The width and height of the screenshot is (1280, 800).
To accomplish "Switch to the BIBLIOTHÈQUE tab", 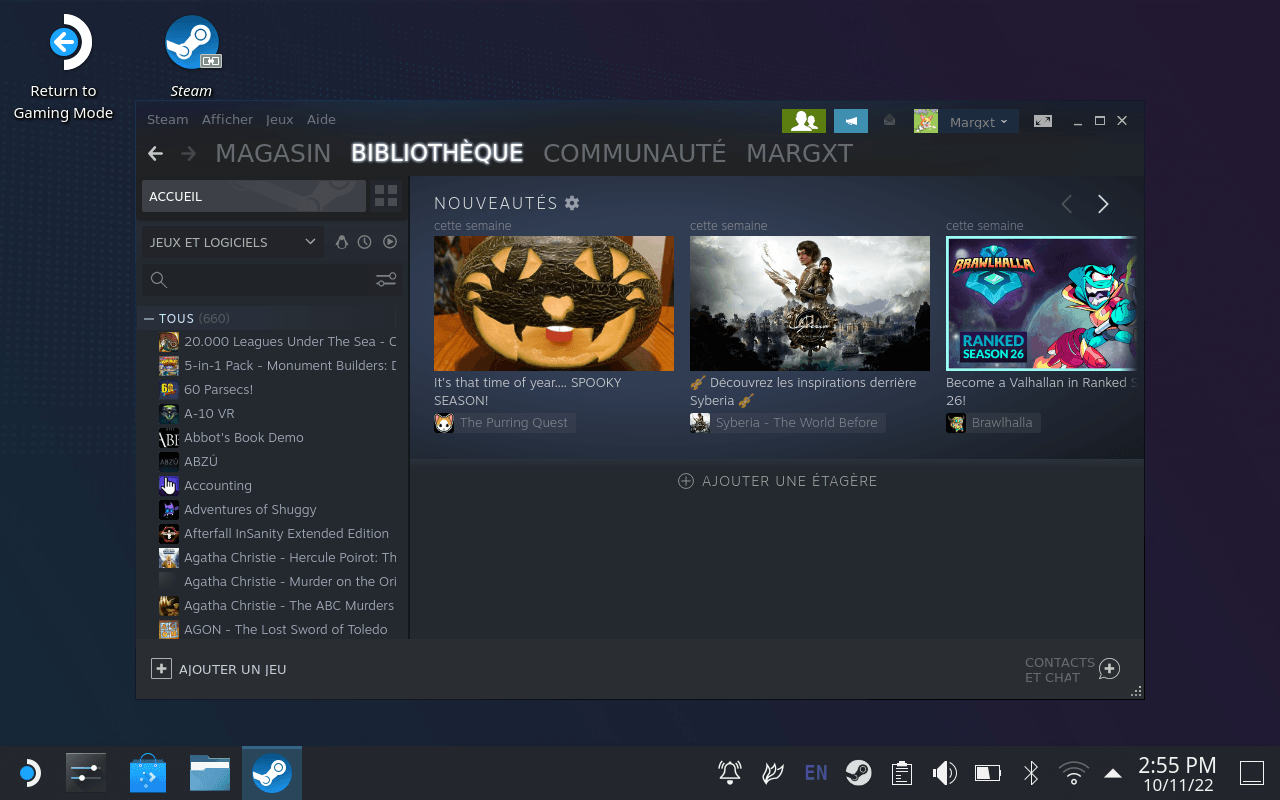I will click(437, 153).
